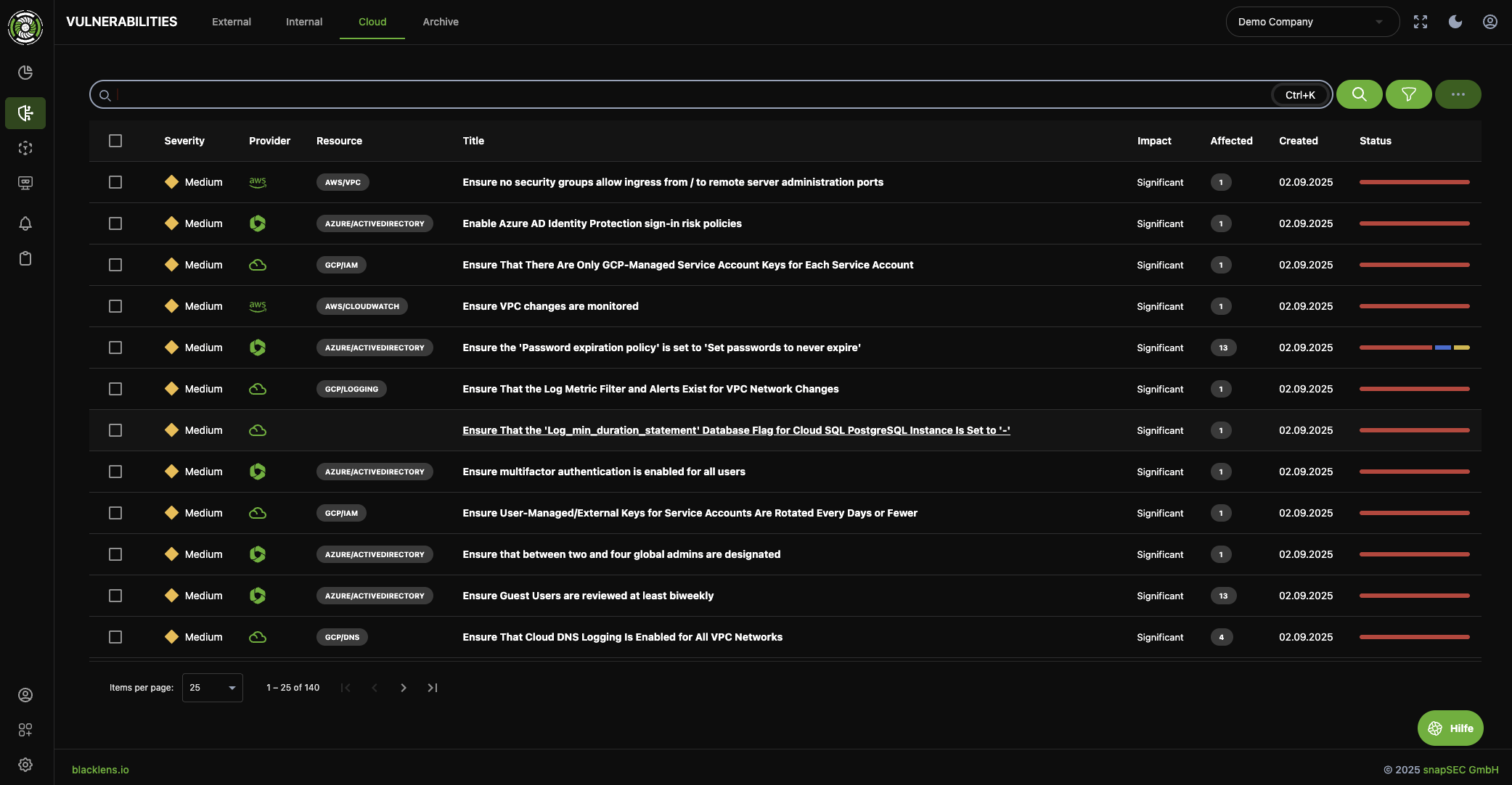Toggle the select-all checkbox in the table header
The image size is (1512, 785).
pos(115,141)
